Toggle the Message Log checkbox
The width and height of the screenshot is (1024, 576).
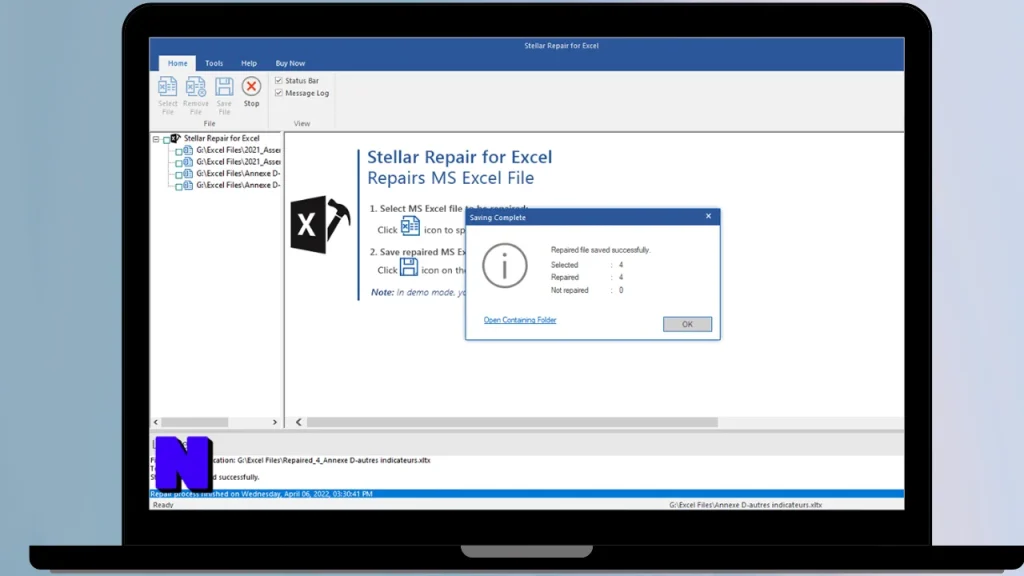279,93
